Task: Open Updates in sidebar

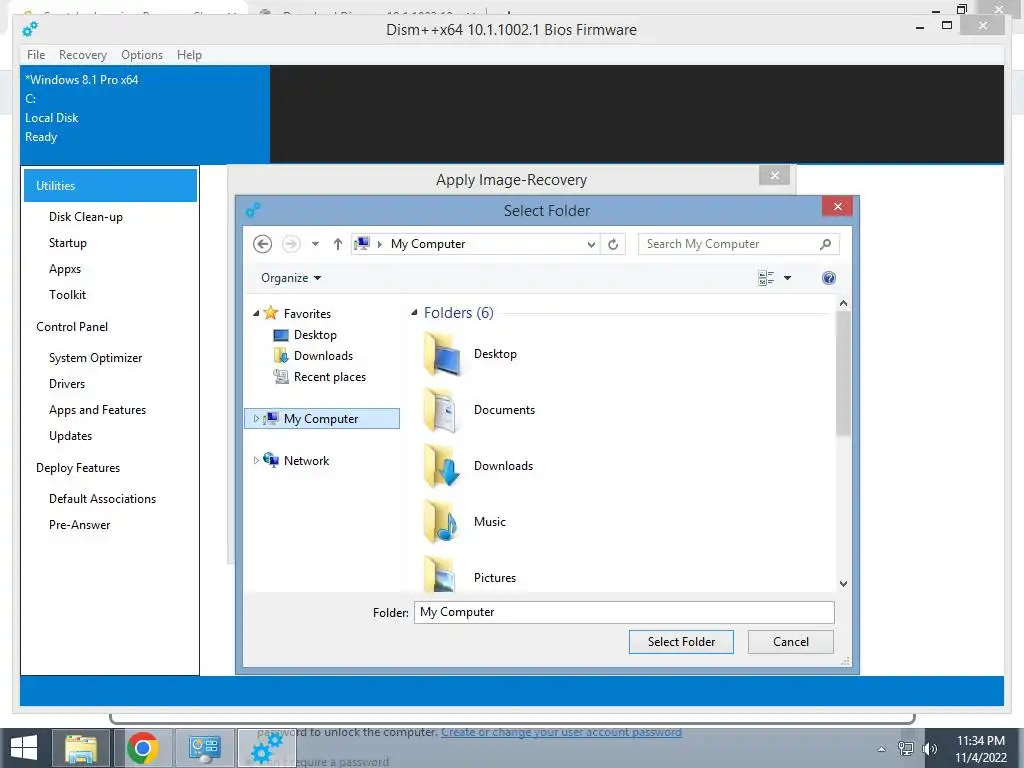Action: pyautogui.click(x=71, y=436)
